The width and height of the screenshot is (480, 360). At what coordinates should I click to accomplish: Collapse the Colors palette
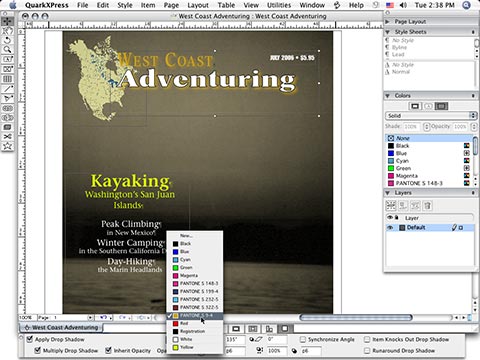coord(388,96)
